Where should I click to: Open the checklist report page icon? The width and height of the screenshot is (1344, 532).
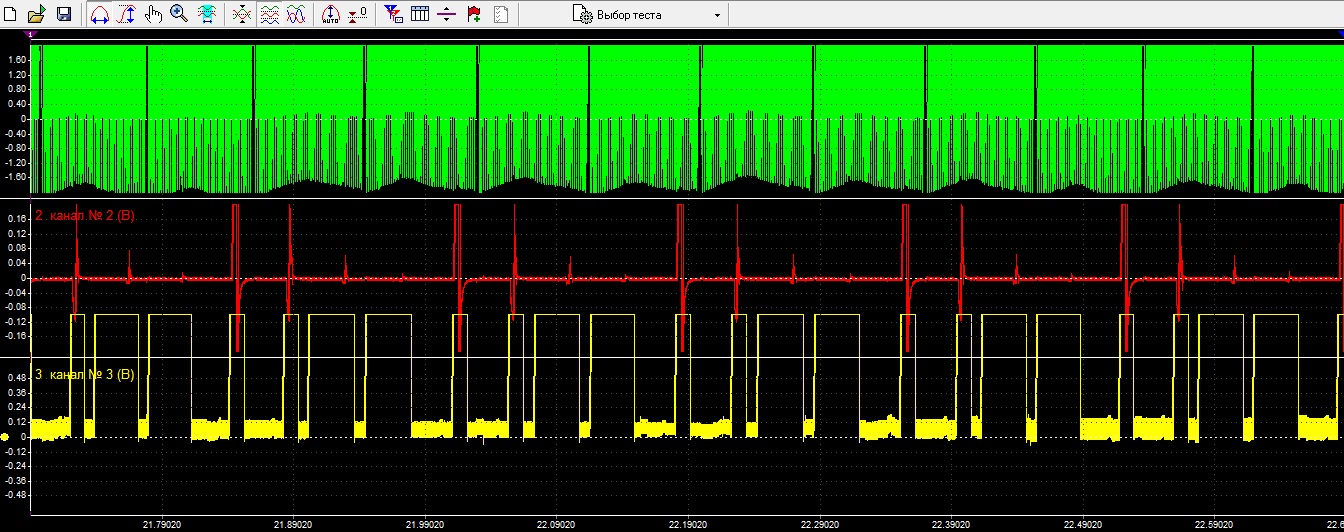[501, 14]
